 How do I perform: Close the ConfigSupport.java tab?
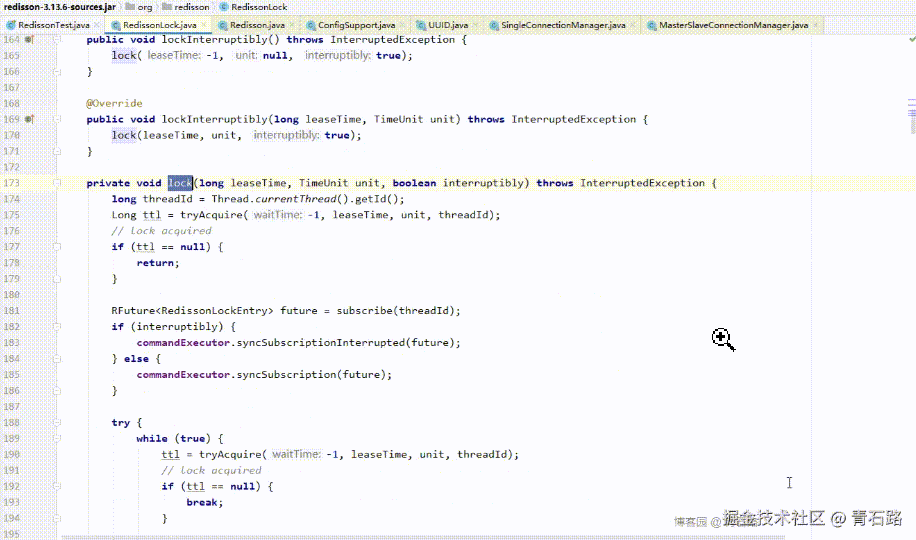[402, 25]
